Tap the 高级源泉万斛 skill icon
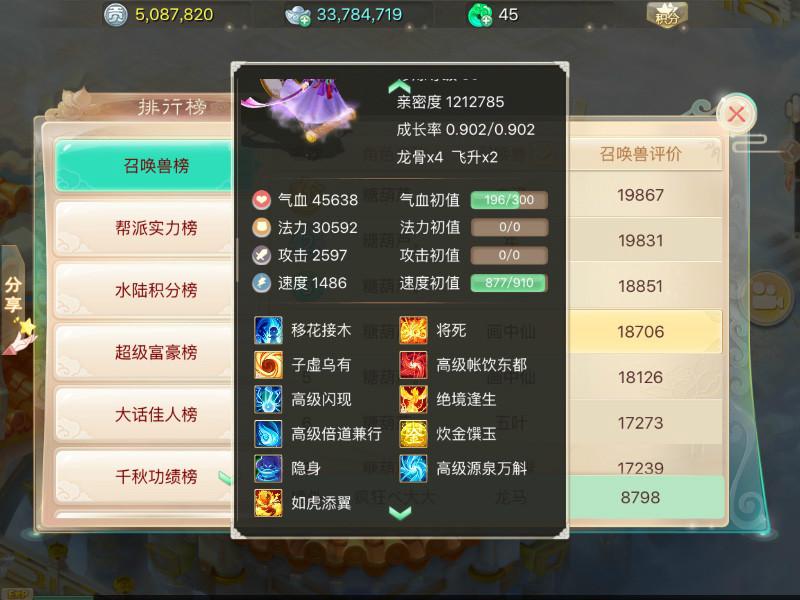The image size is (800, 600). 413,468
